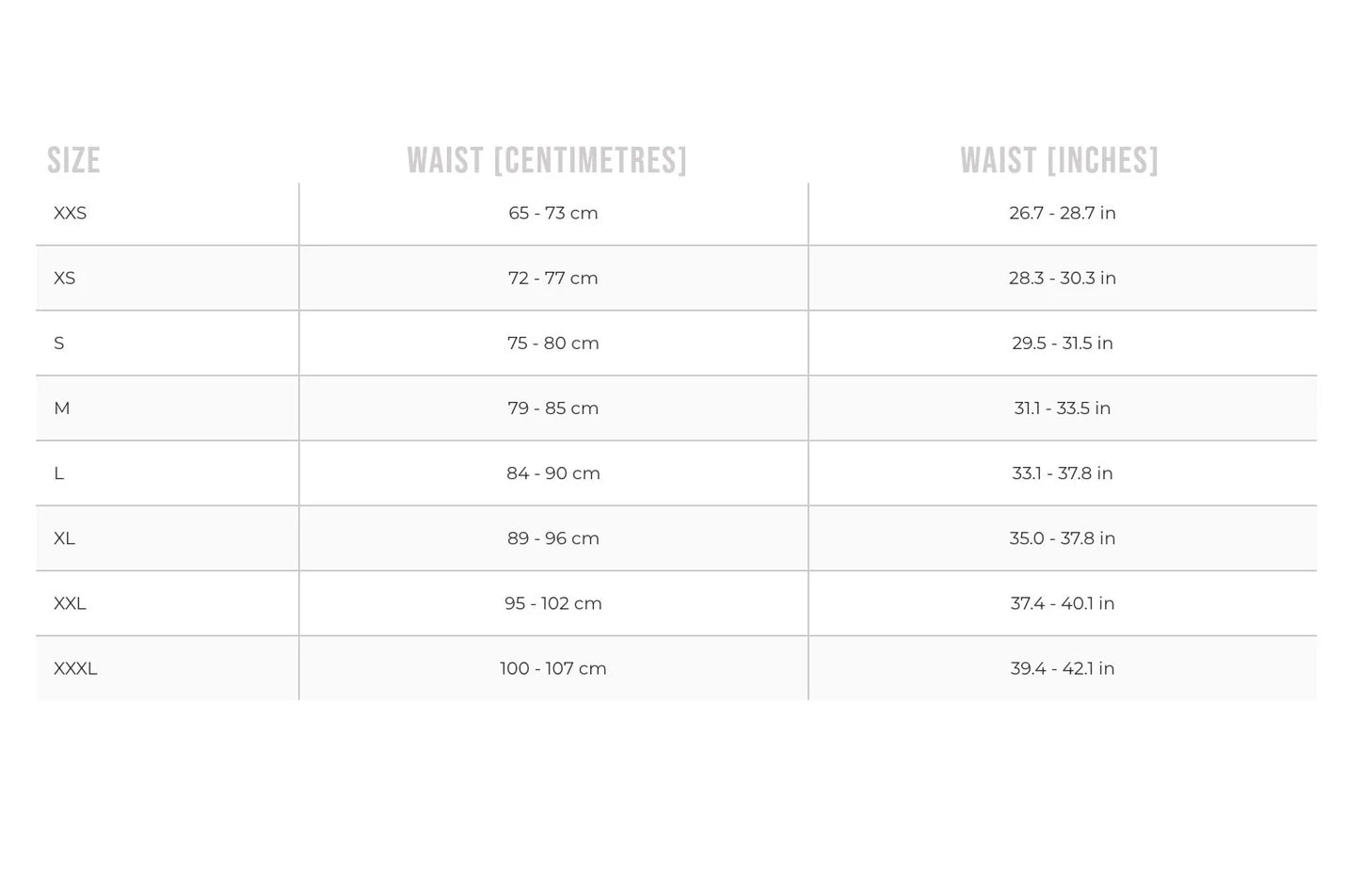
Task: Select the 72 - 77 cm cell
Action: click(x=553, y=279)
